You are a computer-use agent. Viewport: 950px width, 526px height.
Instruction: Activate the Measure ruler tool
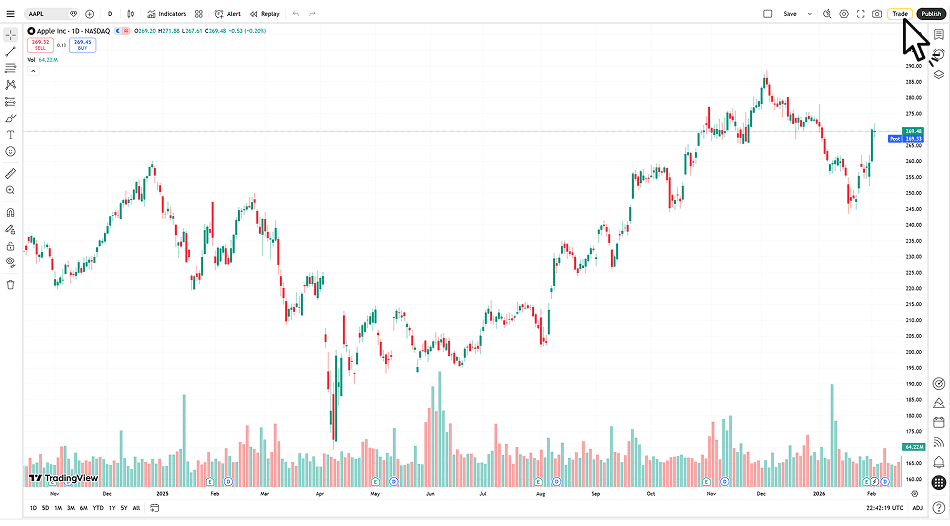10,173
